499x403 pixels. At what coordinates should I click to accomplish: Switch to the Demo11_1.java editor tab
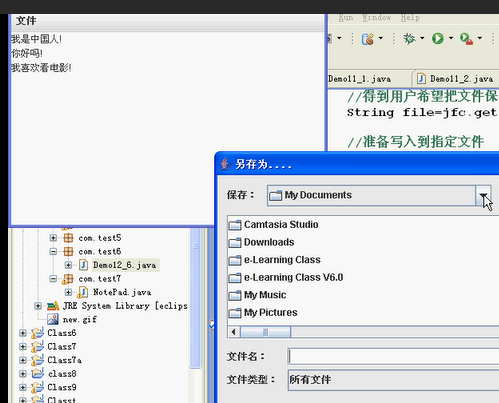pos(359,79)
